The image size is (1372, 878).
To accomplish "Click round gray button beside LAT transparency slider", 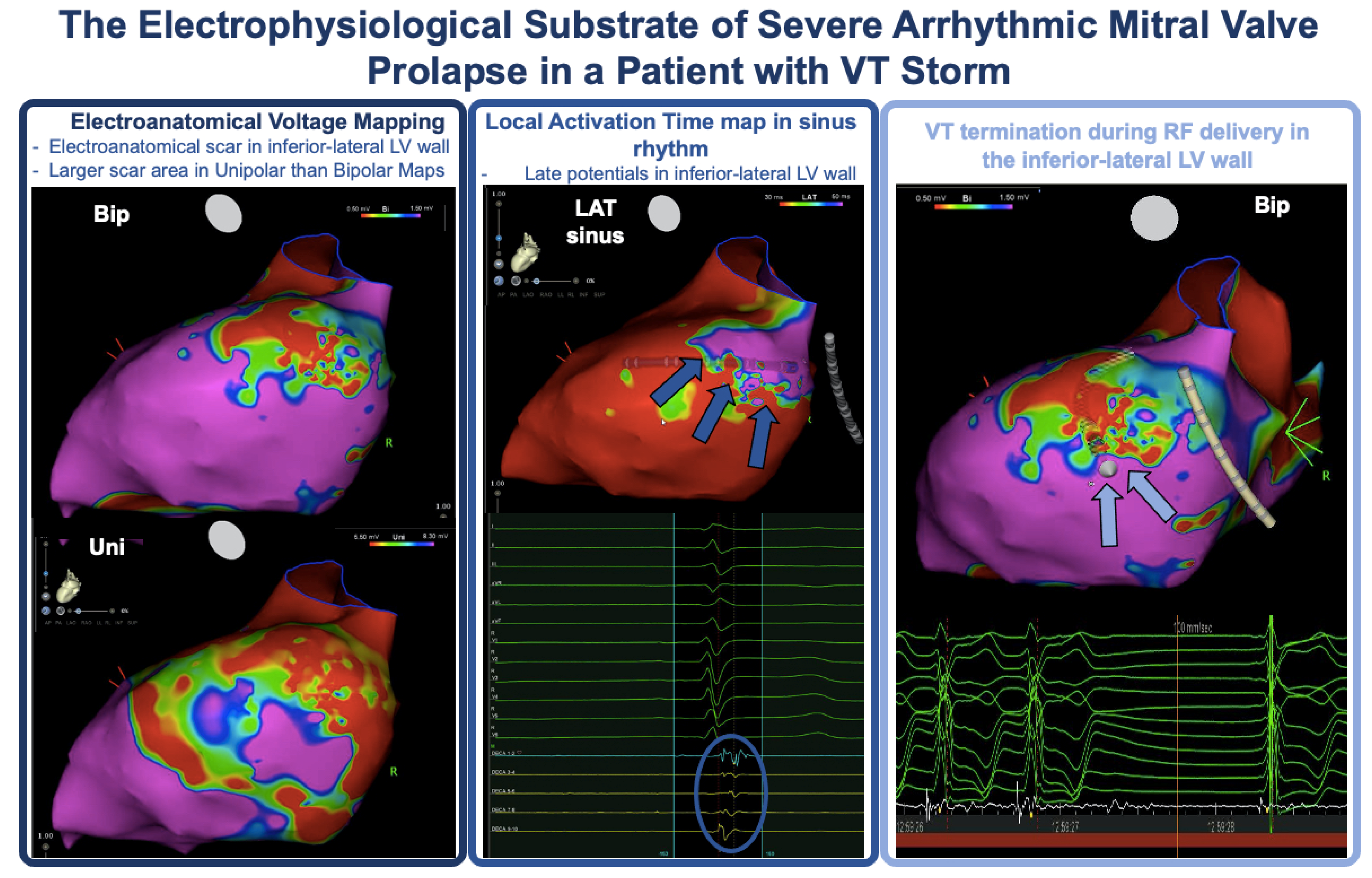I will tap(516, 281).
